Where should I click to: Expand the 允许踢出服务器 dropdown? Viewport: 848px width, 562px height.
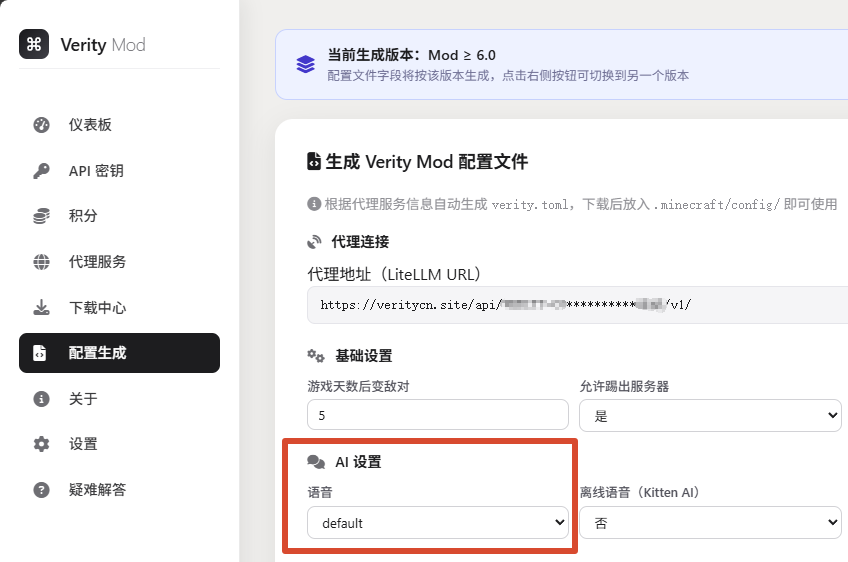coord(710,415)
